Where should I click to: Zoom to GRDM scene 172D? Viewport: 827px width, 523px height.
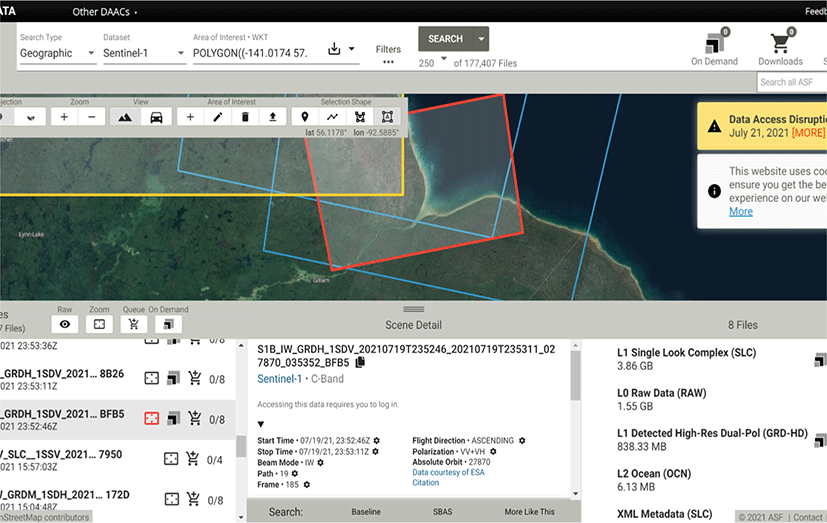(171, 499)
